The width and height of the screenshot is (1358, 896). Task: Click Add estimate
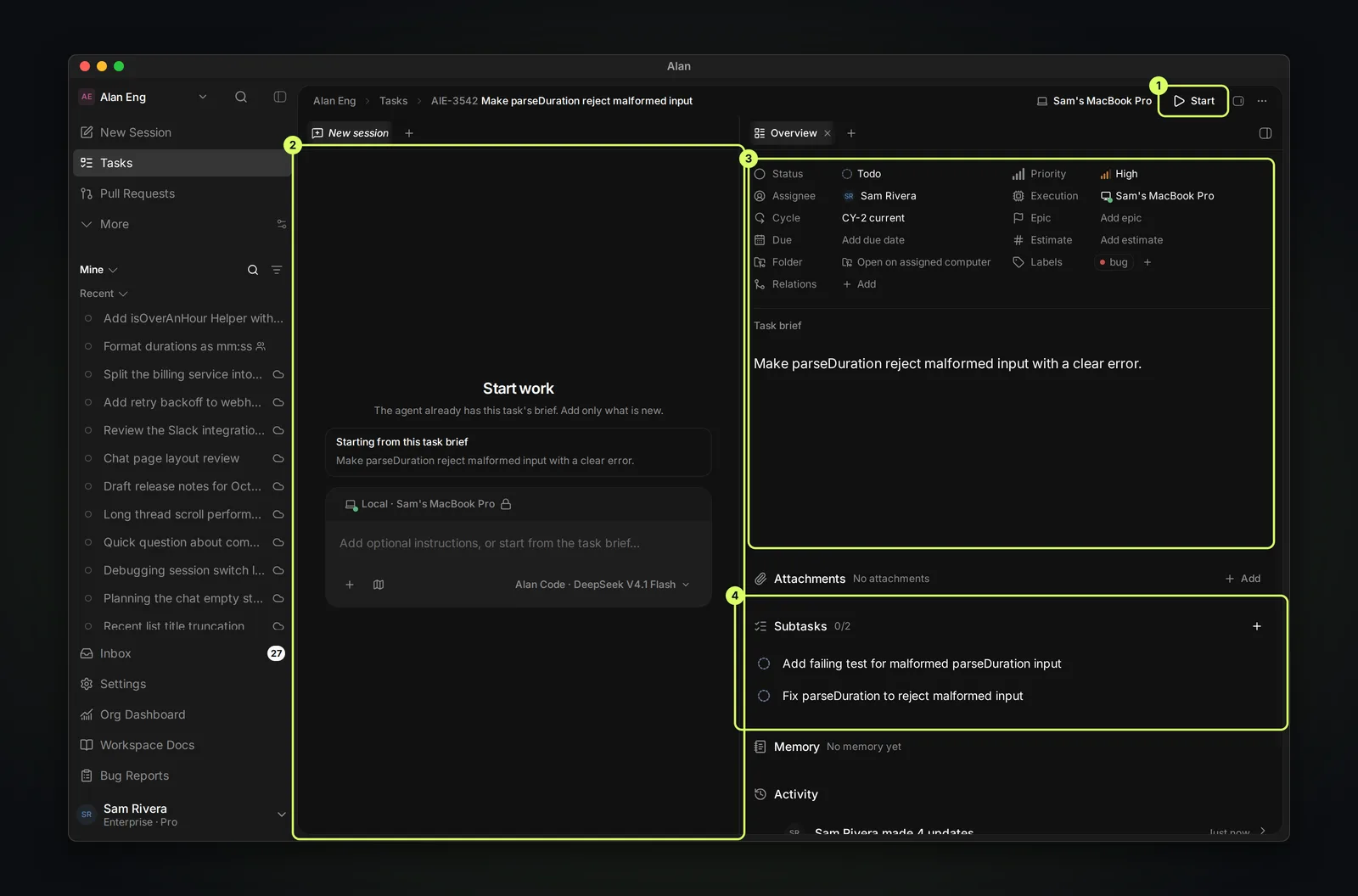[1131, 240]
